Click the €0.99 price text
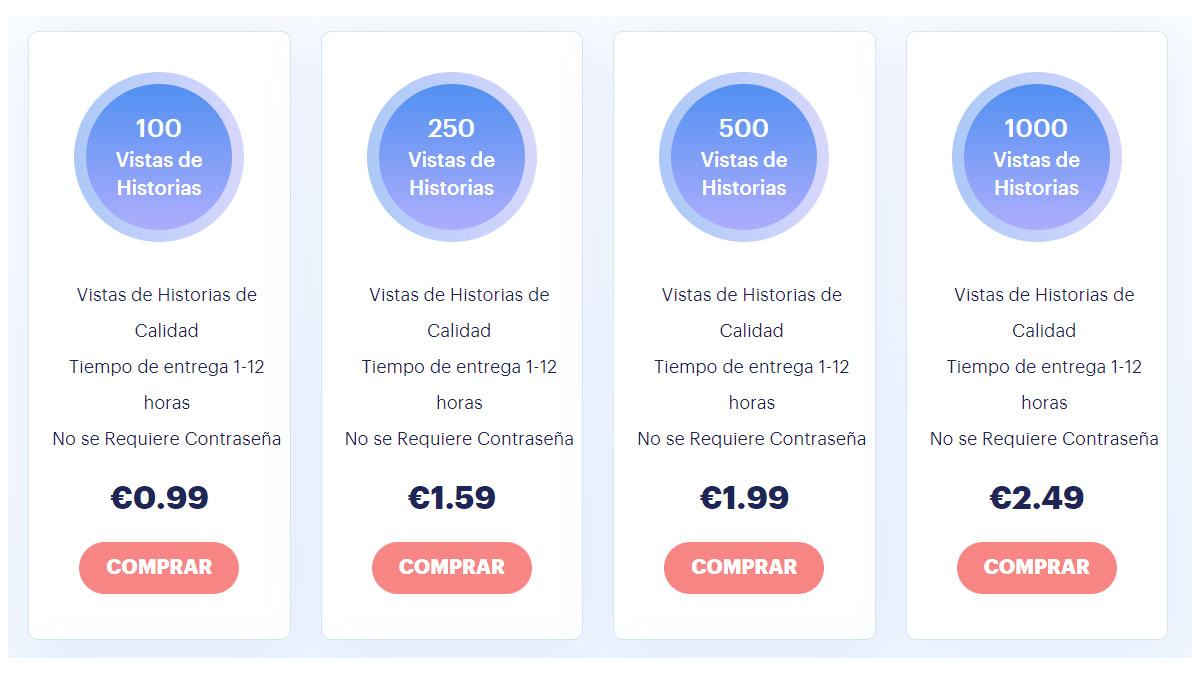 159,497
